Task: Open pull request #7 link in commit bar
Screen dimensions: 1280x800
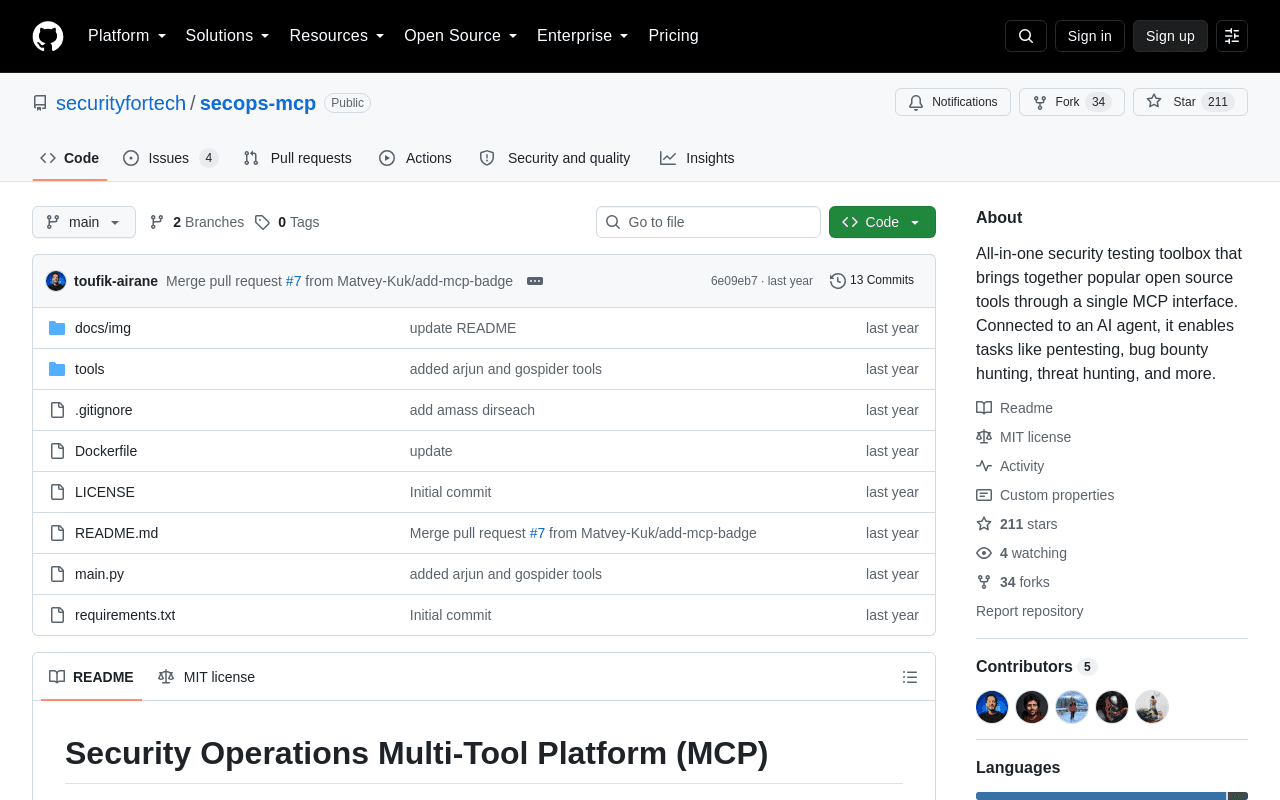Action: click(294, 281)
